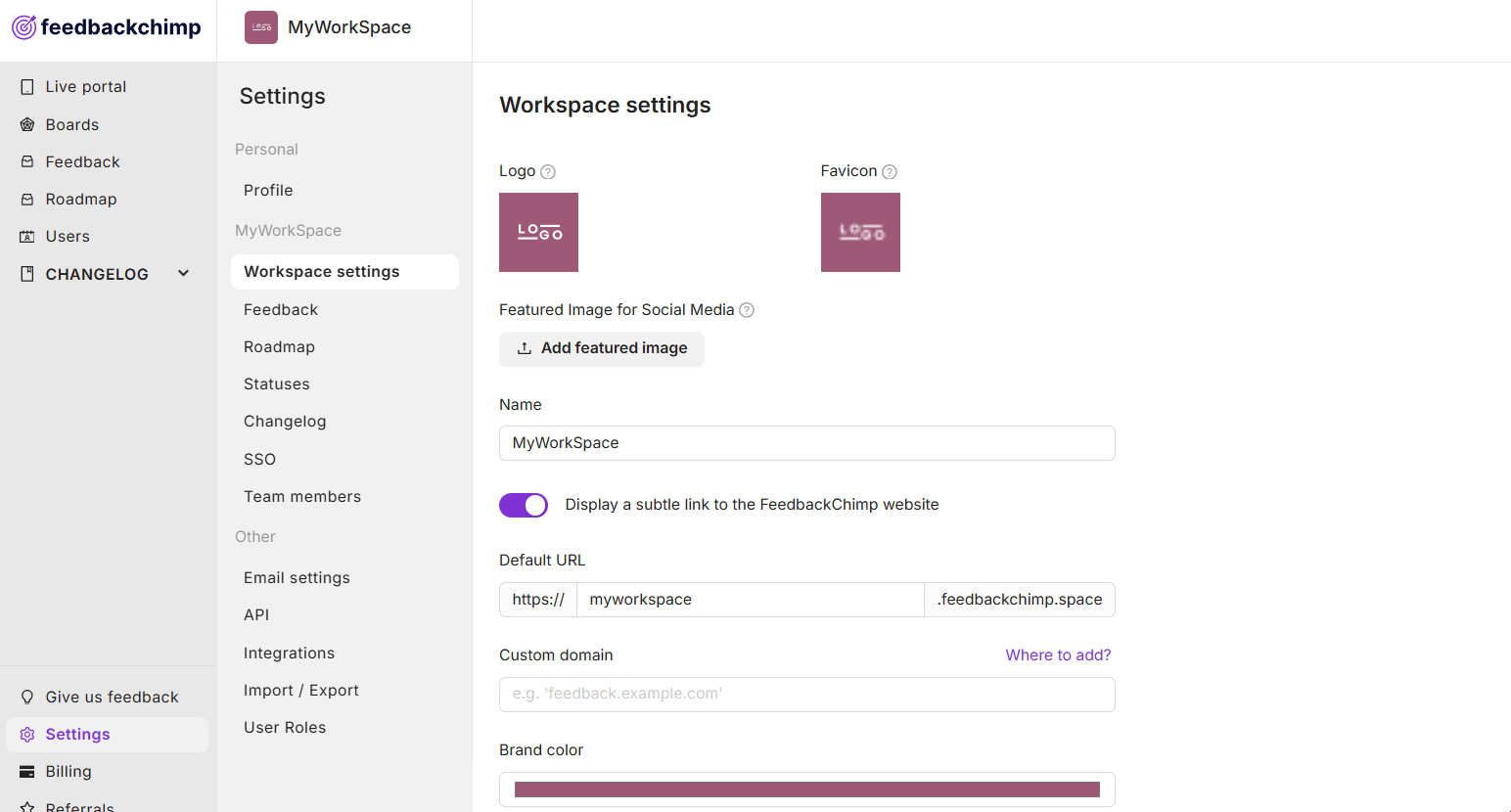Image resolution: width=1511 pixels, height=812 pixels.
Task: Click the Brand color swatch bar
Action: pyautogui.click(x=807, y=789)
